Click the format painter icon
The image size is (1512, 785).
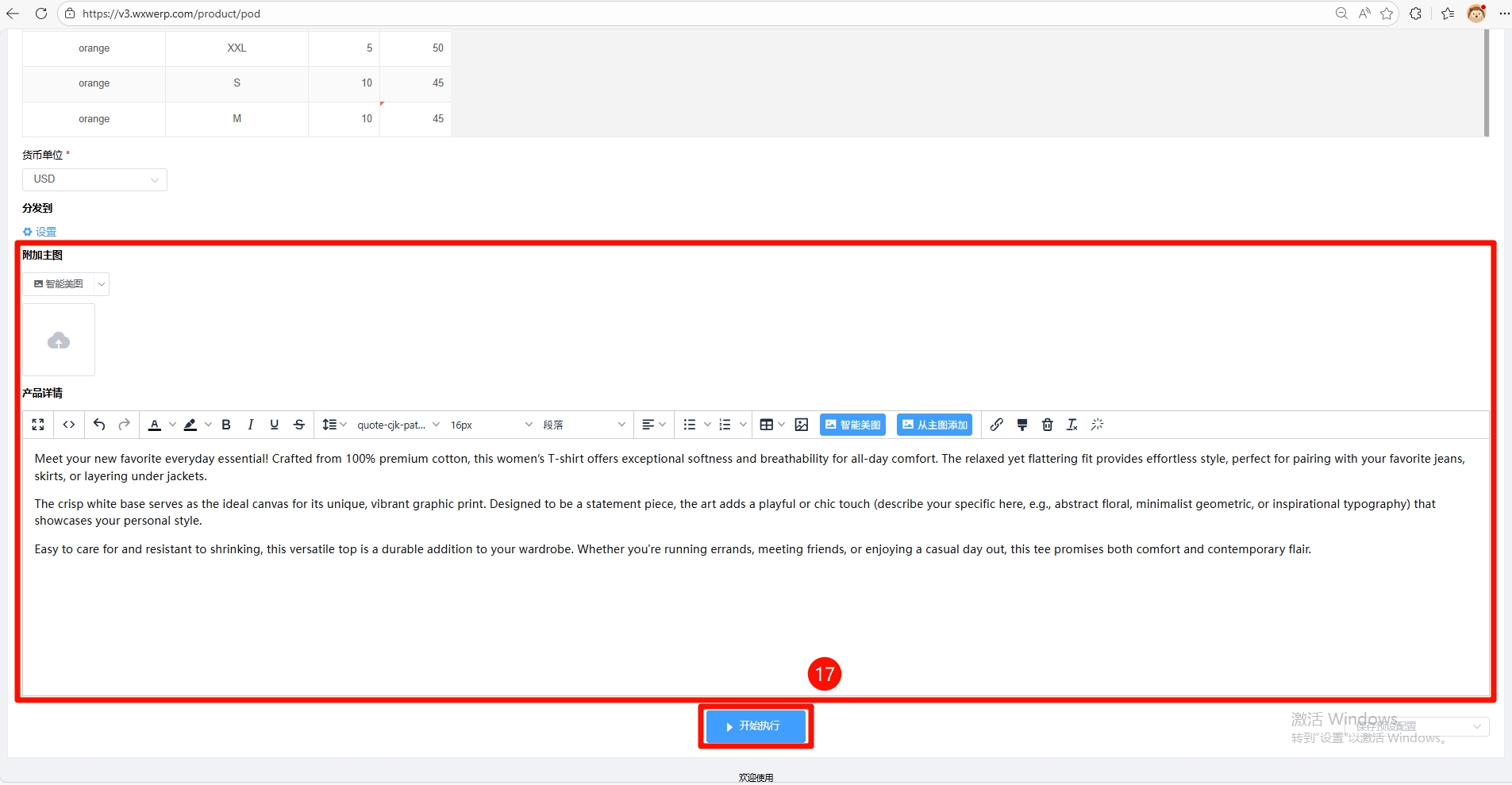(x=1022, y=425)
